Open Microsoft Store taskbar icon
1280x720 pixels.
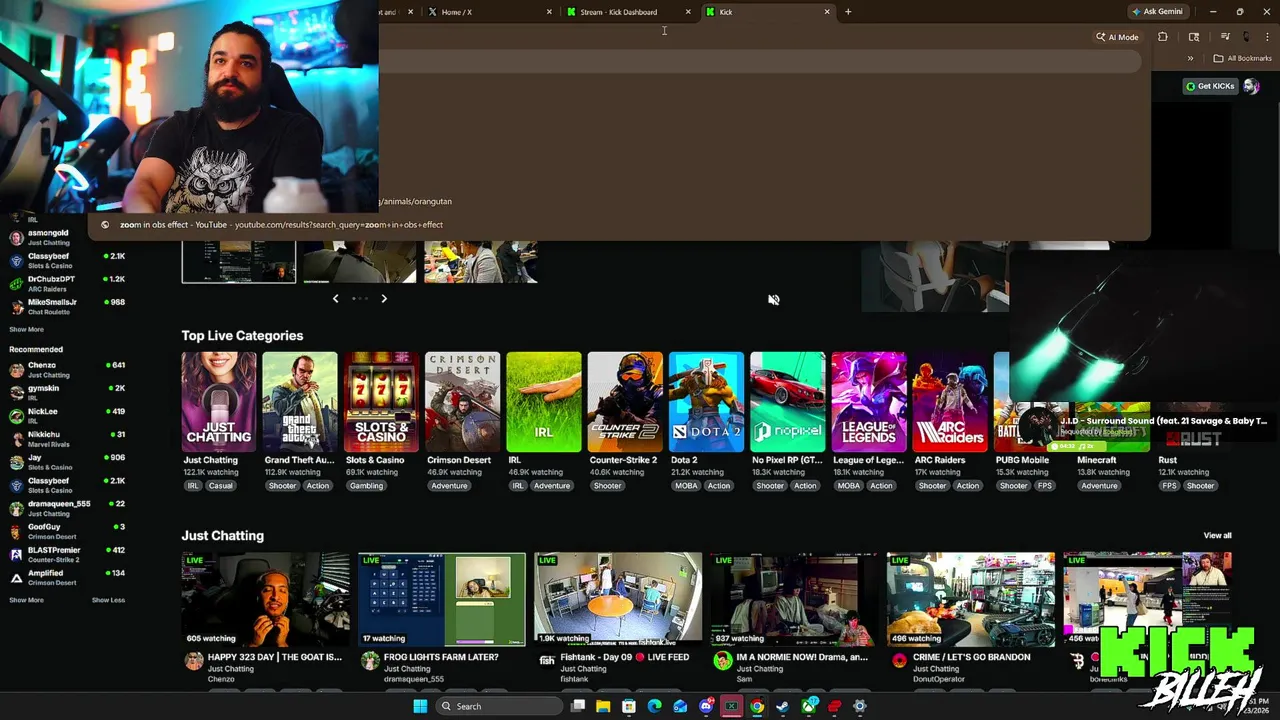pos(628,706)
